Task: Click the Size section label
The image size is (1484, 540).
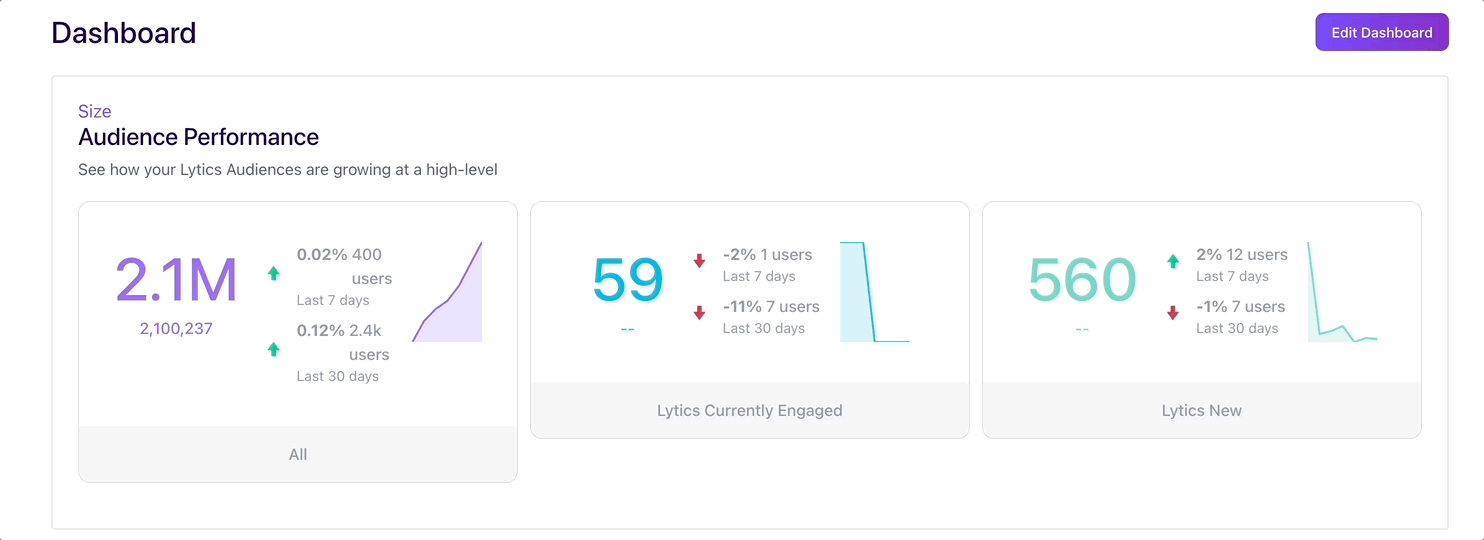Action: [95, 111]
